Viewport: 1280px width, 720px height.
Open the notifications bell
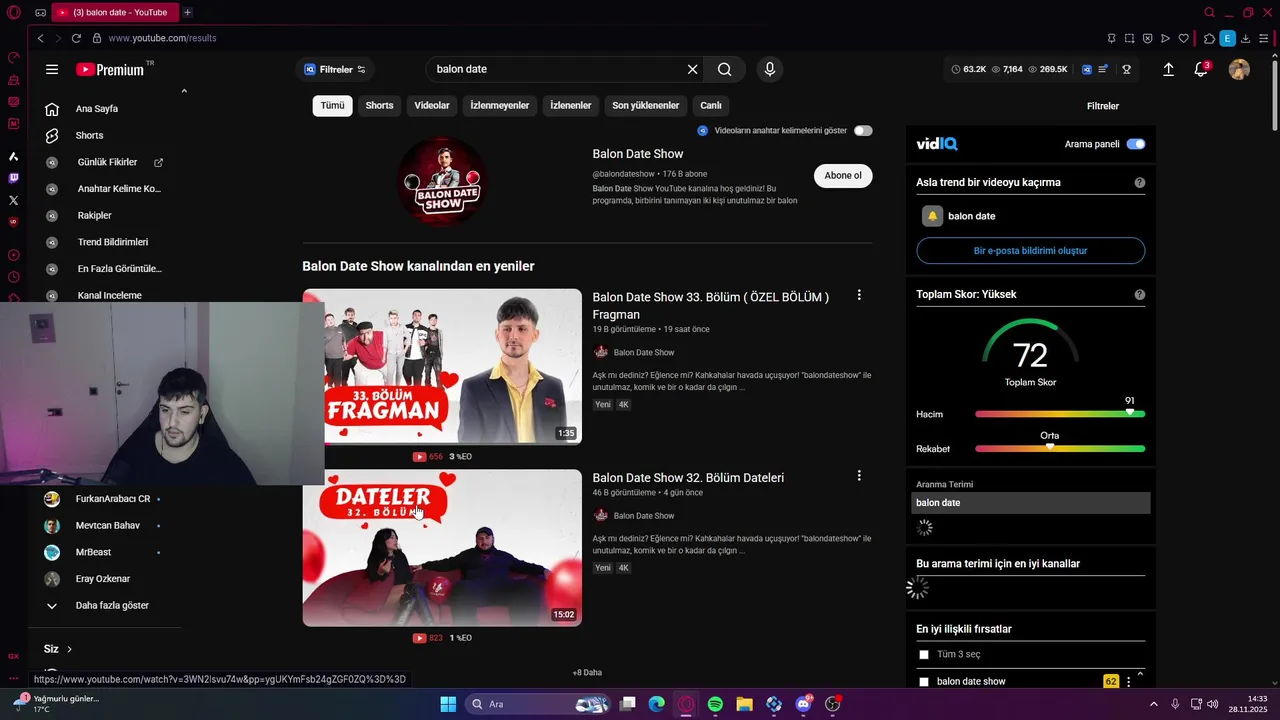[1201, 69]
